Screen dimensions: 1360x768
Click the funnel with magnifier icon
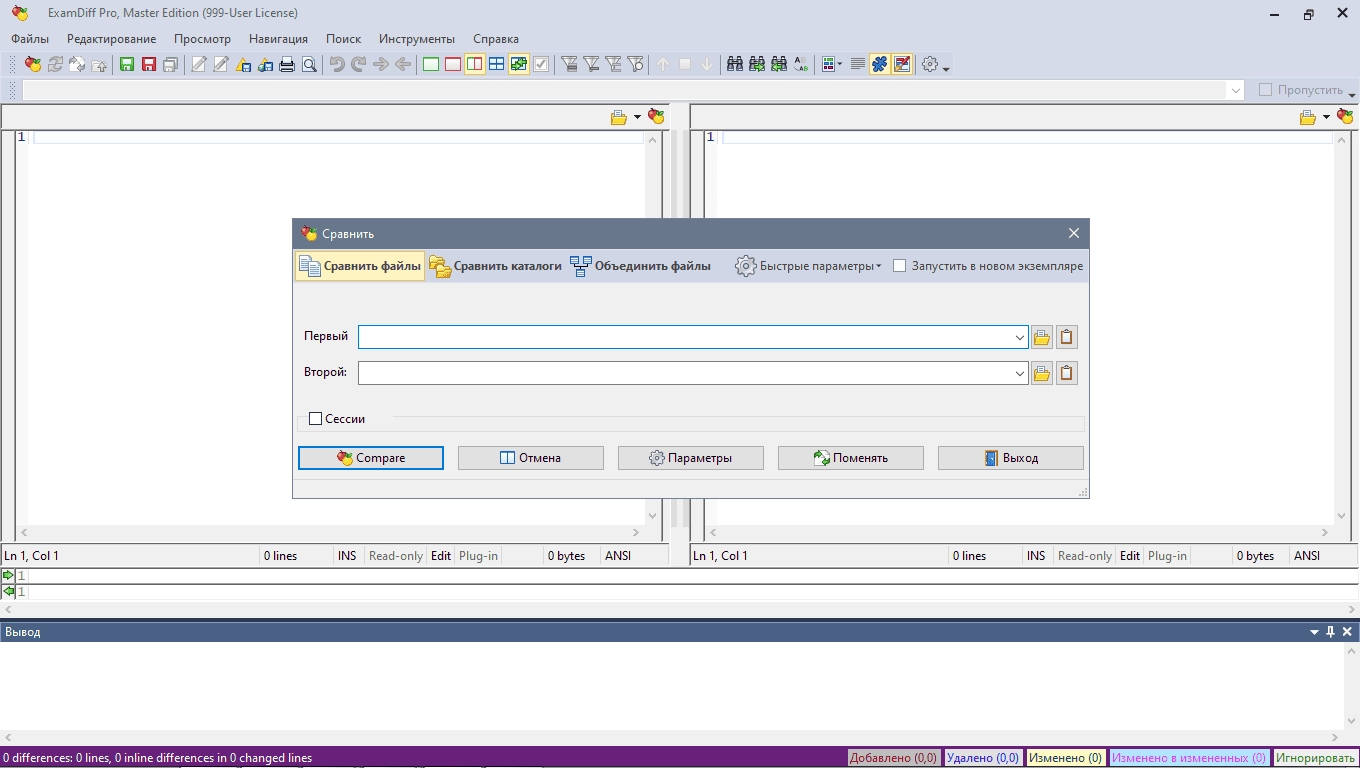pyautogui.click(x=636, y=64)
